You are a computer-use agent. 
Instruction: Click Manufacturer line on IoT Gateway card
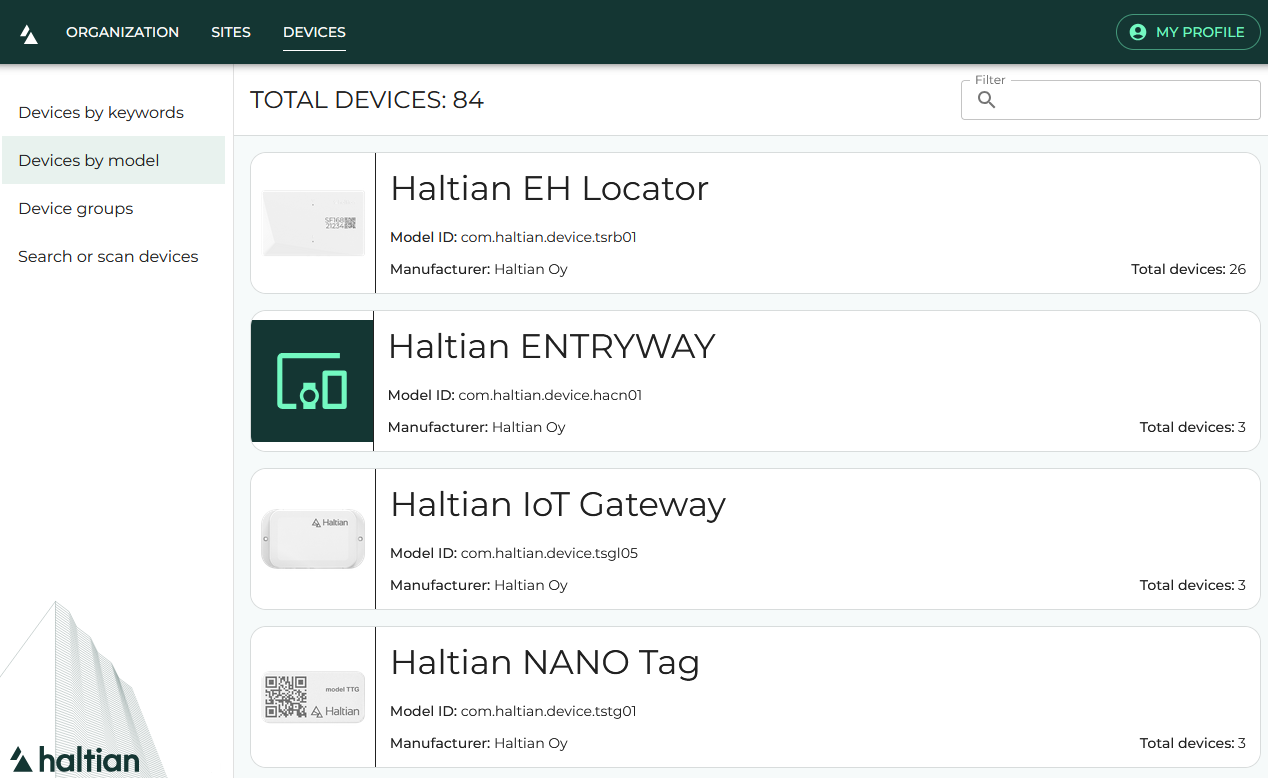click(479, 585)
